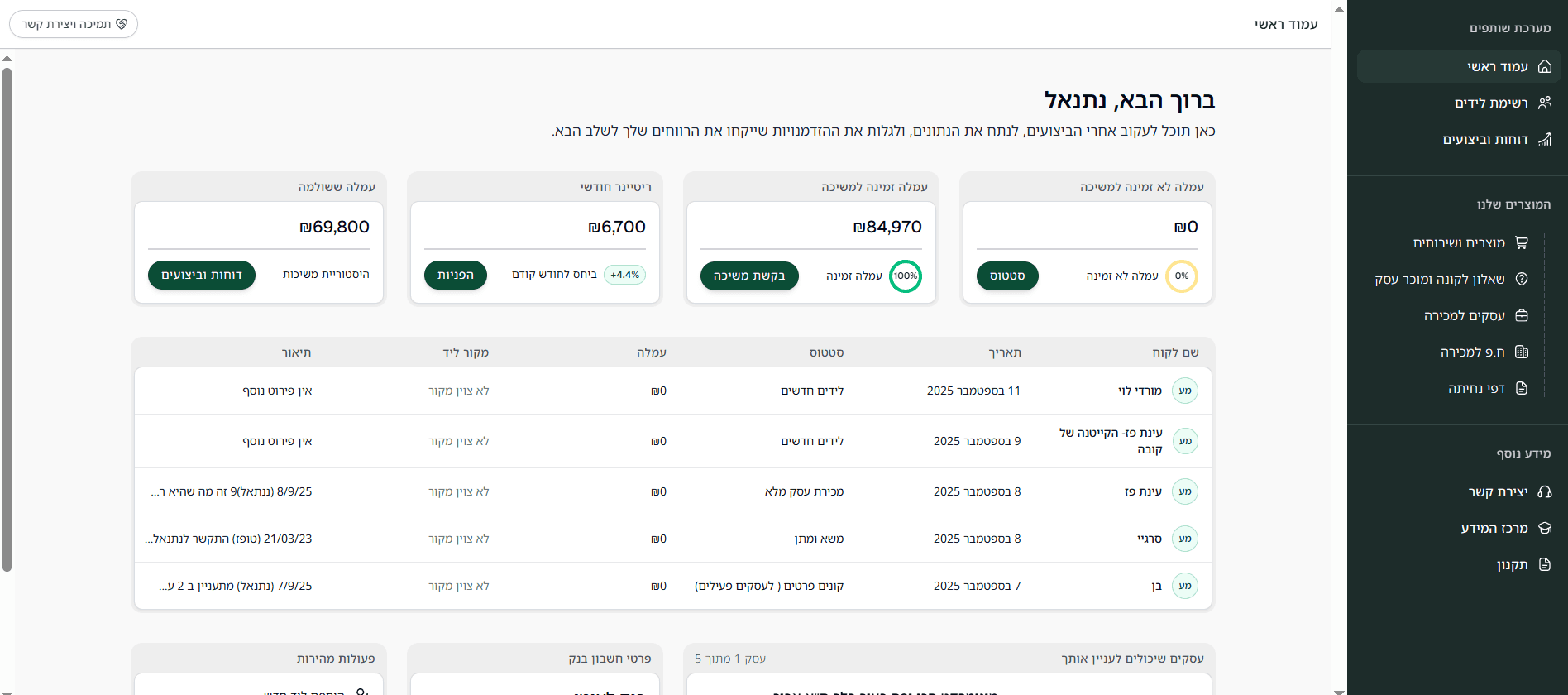Open תמיכה ויצירת קשר at top left
Screen dimensions: 1568x695
74,24
